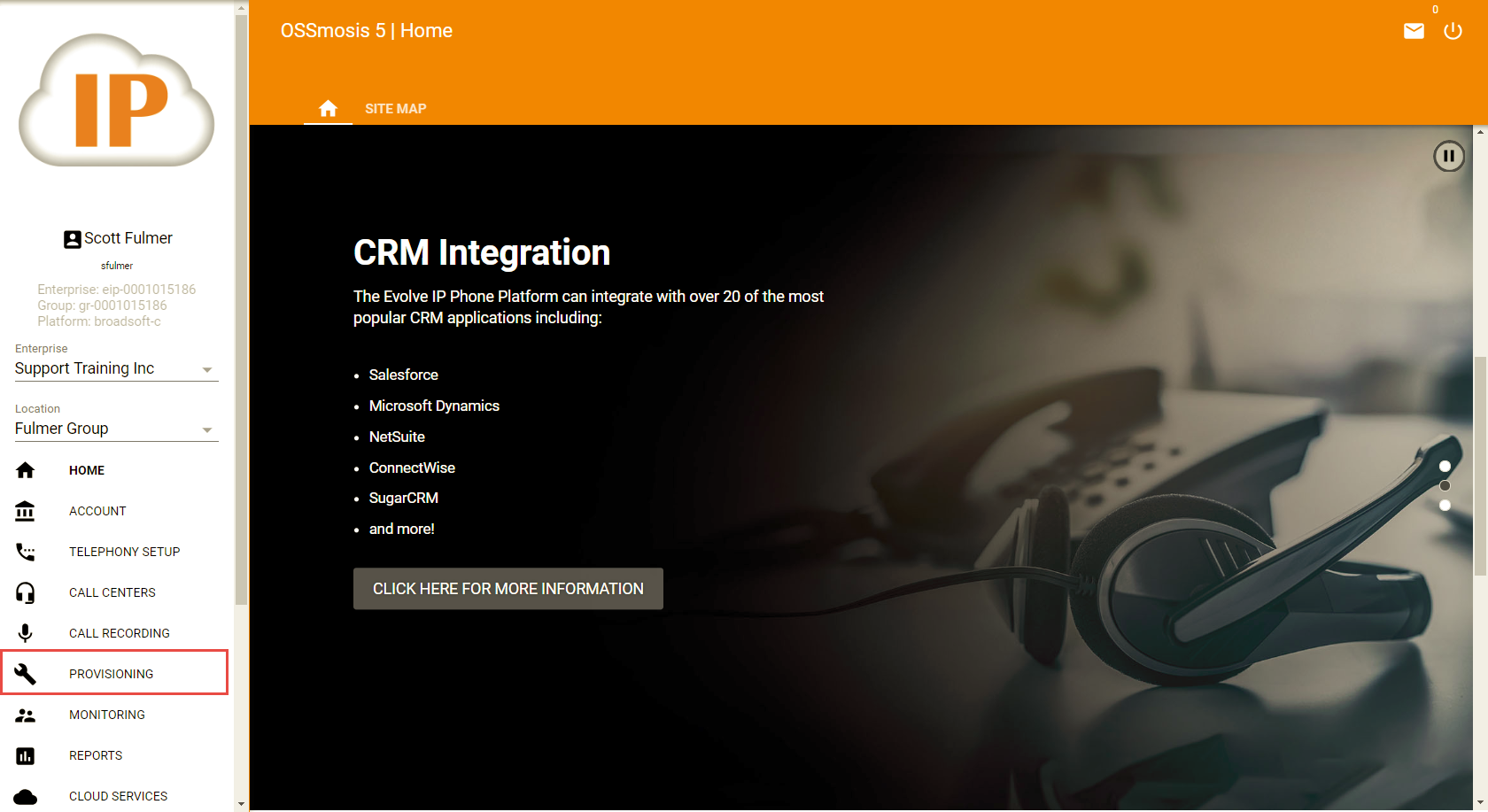The image size is (1488, 812).
Task: Select the middle carousel slide dot
Action: point(1445,485)
